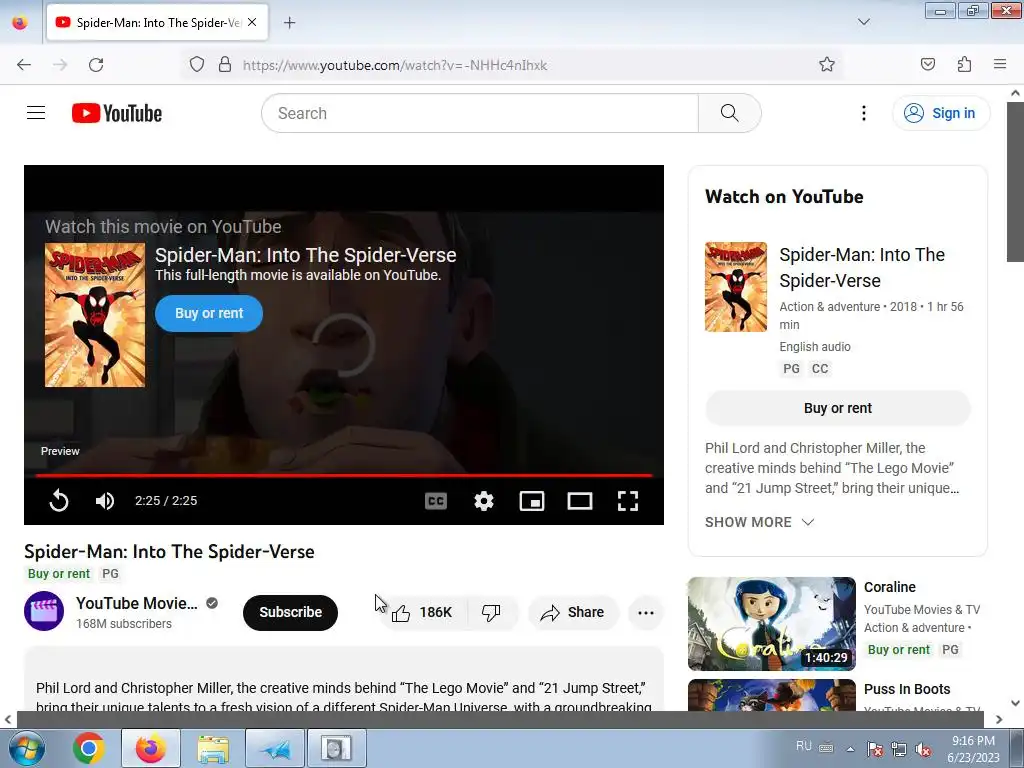Subscribe to YouTube Movies channel
Screen dimensions: 1024x768
point(291,613)
